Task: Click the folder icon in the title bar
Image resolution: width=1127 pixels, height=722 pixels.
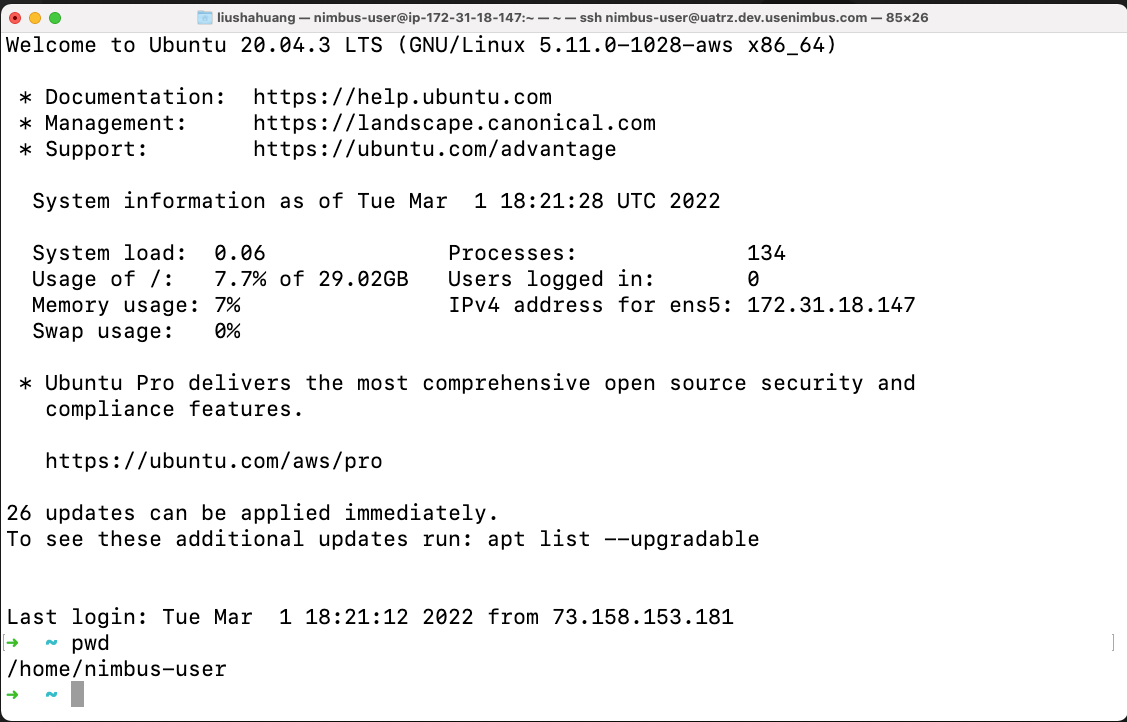Action: tap(205, 17)
